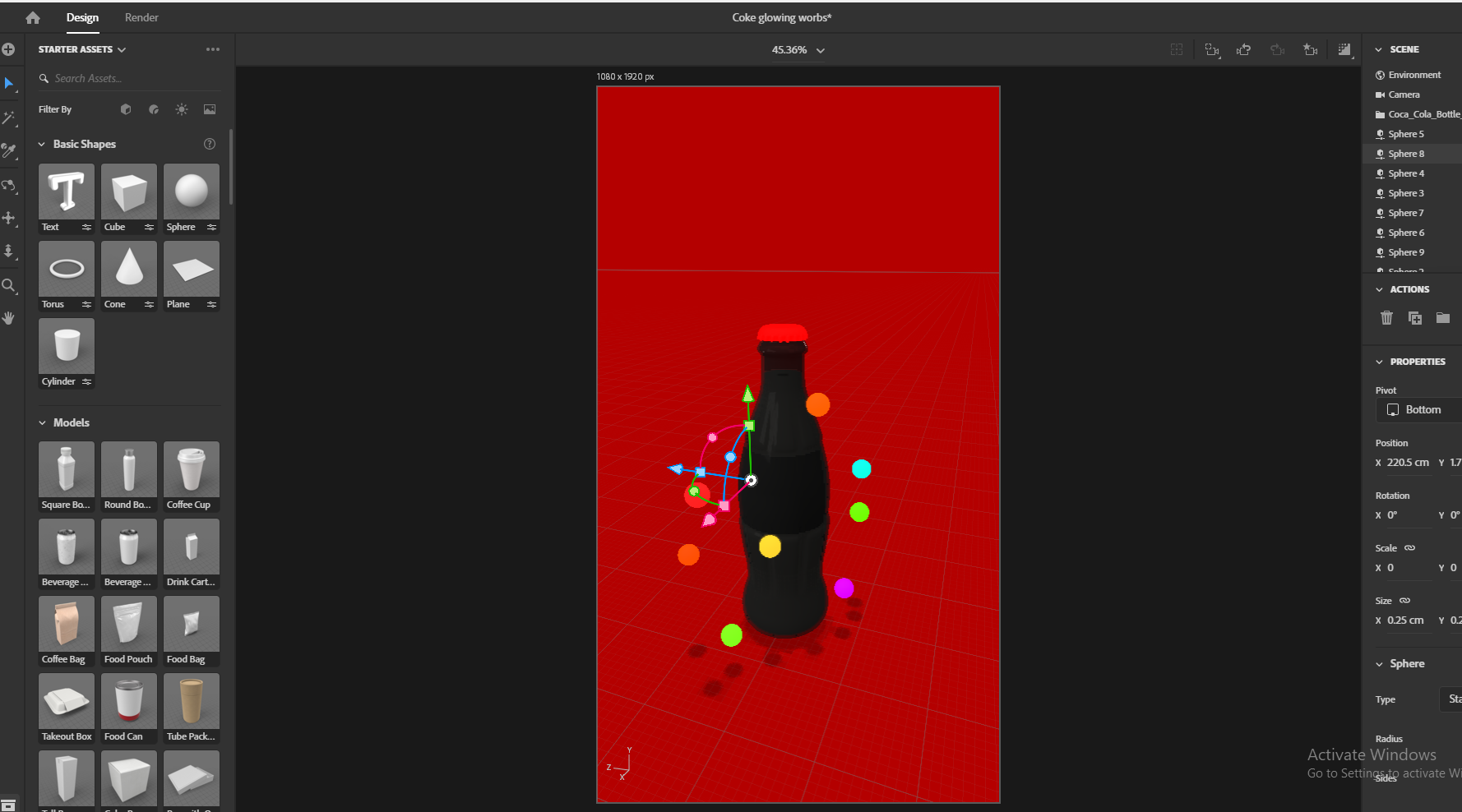Click the Search Assets field
This screenshot has width=1462, height=812.
coord(129,78)
